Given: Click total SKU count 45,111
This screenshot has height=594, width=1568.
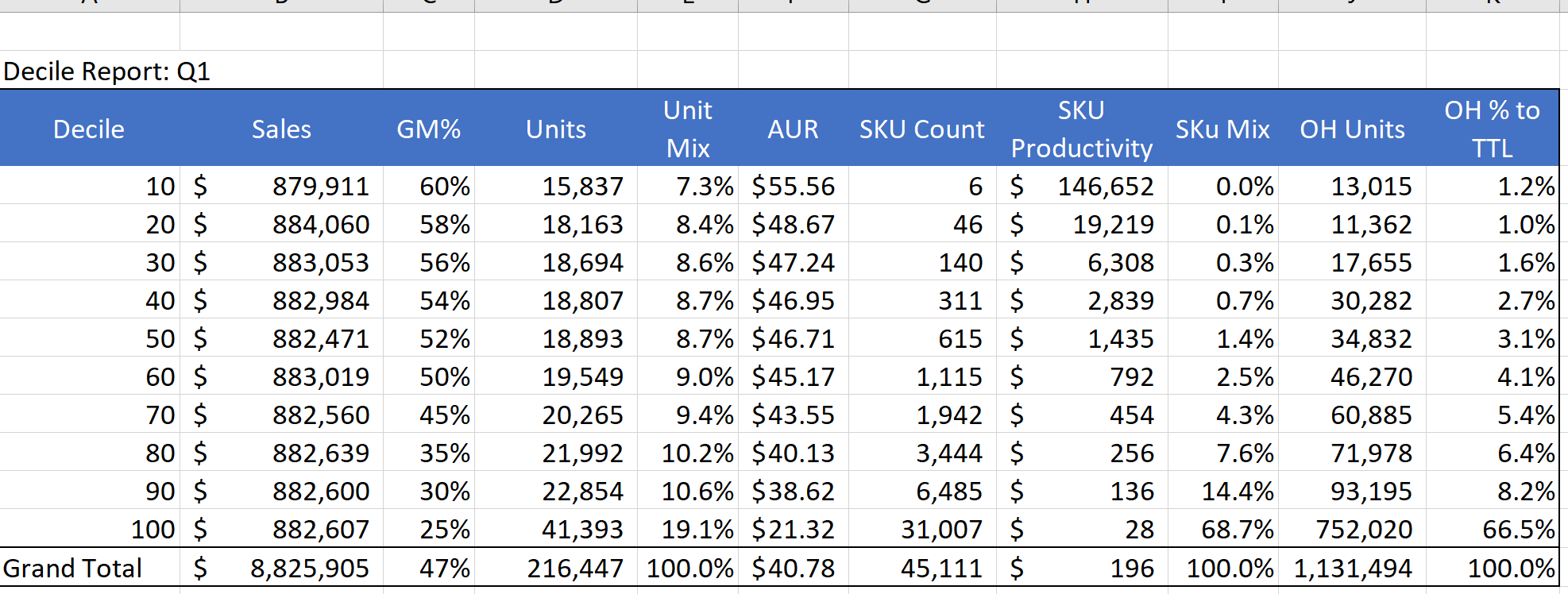Looking at the screenshot, I should click(x=922, y=568).
